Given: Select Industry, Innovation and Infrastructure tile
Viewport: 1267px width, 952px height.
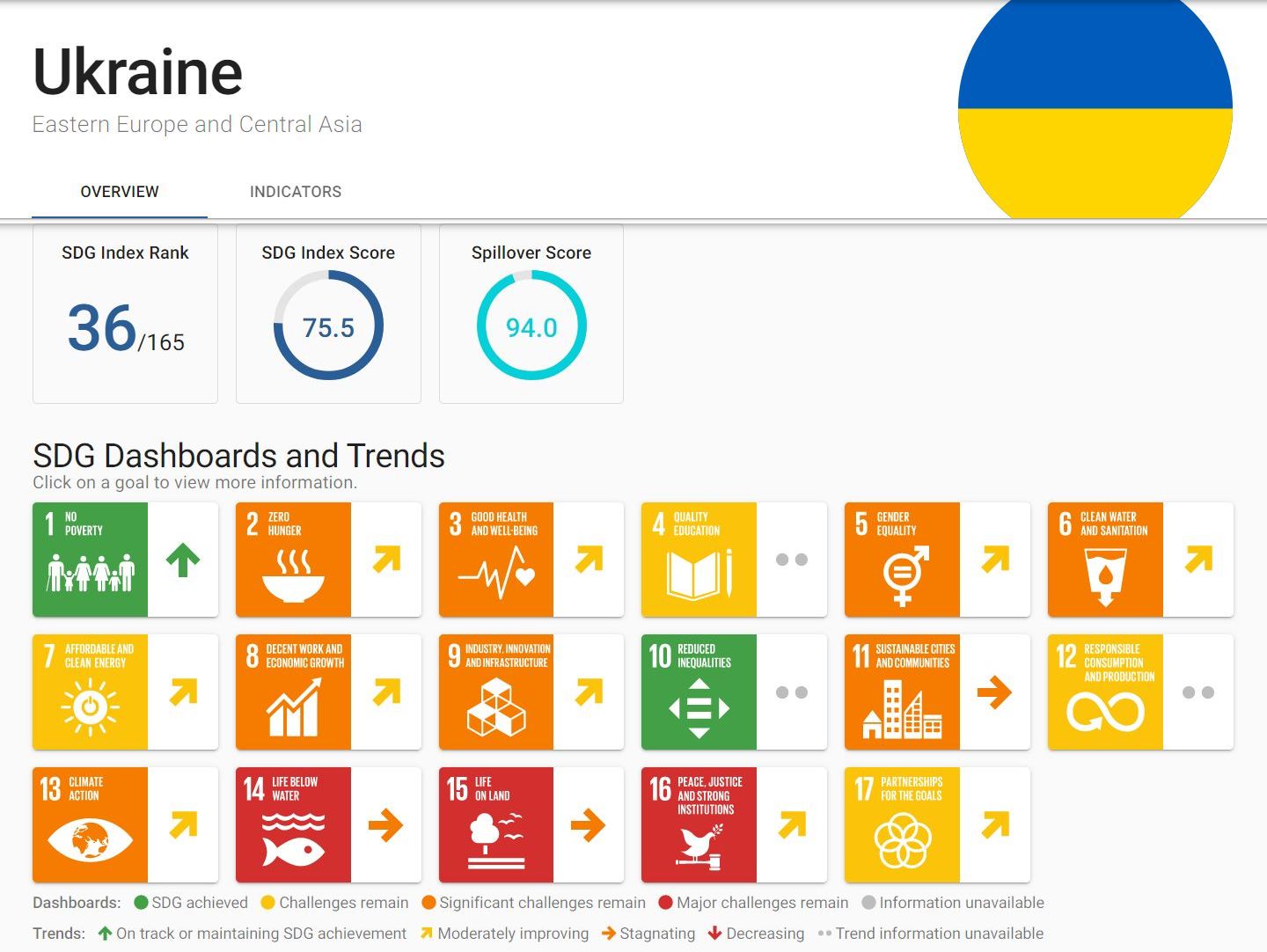Looking at the screenshot, I should tap(496, 692).
